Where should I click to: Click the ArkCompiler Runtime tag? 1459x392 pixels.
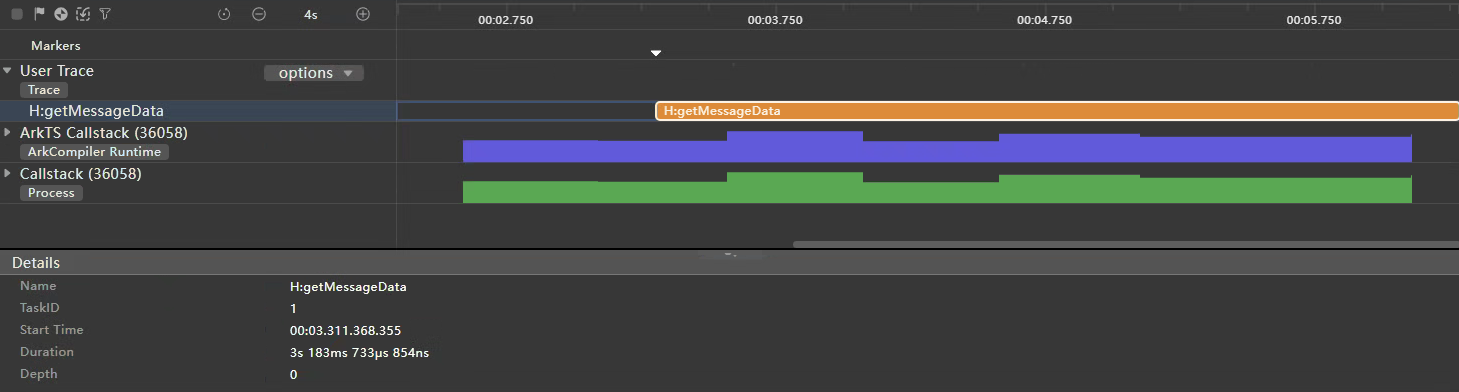tap(95, 152)
